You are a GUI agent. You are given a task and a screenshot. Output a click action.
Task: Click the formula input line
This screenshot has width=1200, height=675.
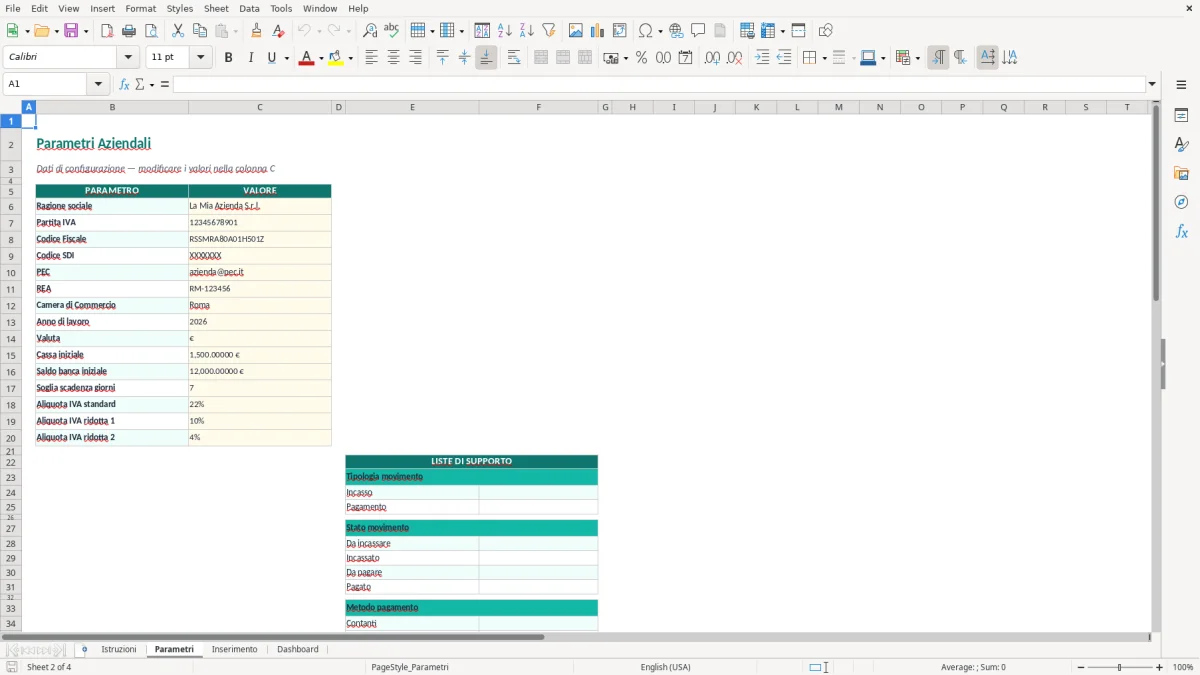pos(659,84)
